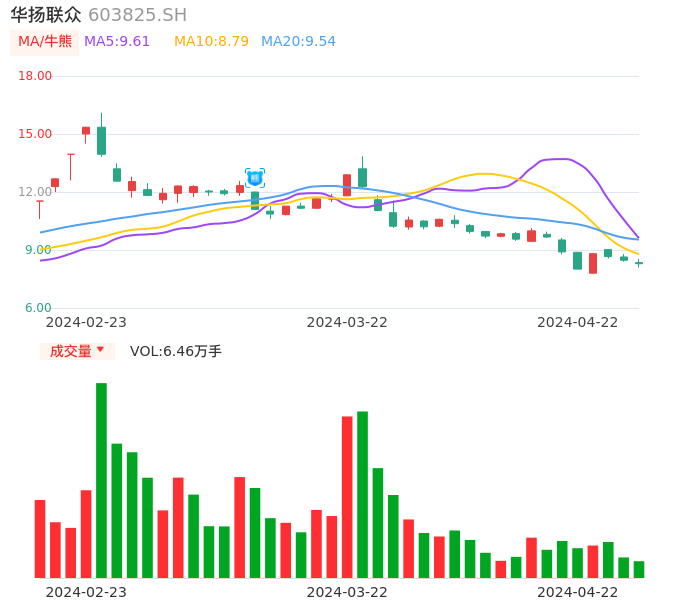The width and height of the screenshot is (686, 606).
Task: Click the 6.00 price axis label
Action: tap(38, 308)
